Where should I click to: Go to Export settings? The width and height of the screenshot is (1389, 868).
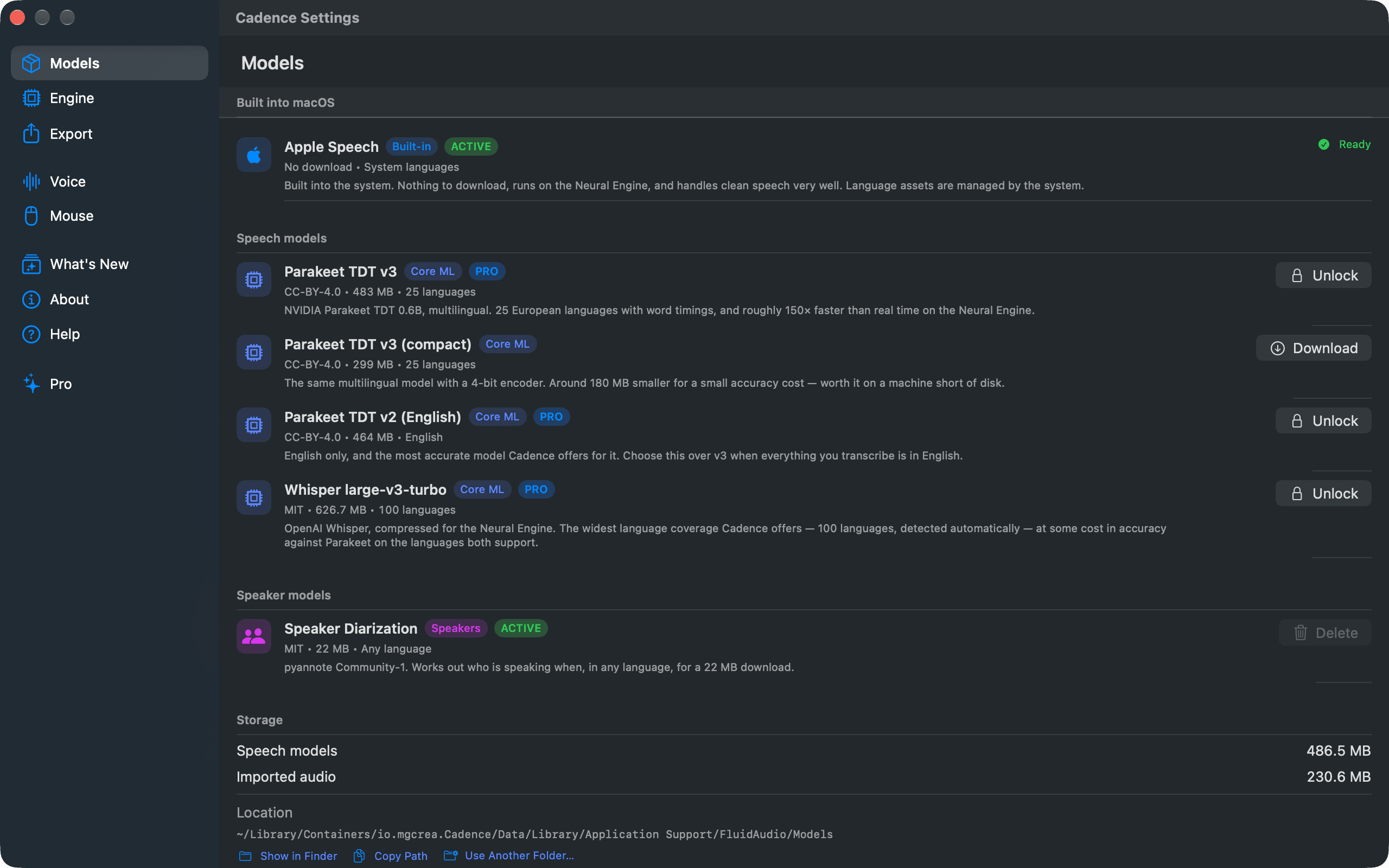pyautogui.click(x=110, y=134)
